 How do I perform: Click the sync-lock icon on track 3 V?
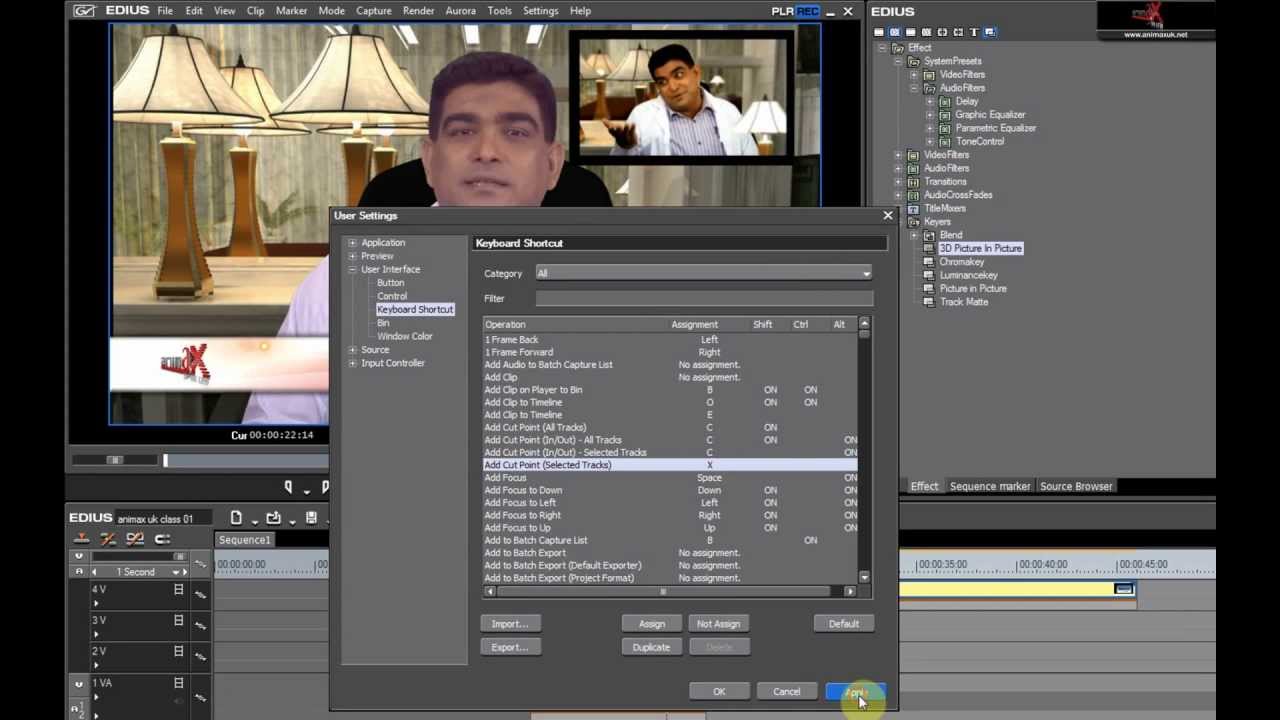(x=200, y=625)
